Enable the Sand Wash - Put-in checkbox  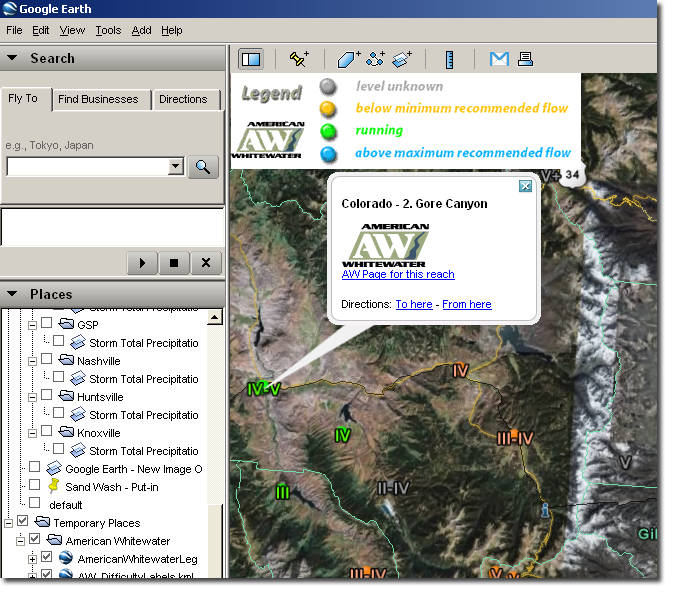(35, 486)
